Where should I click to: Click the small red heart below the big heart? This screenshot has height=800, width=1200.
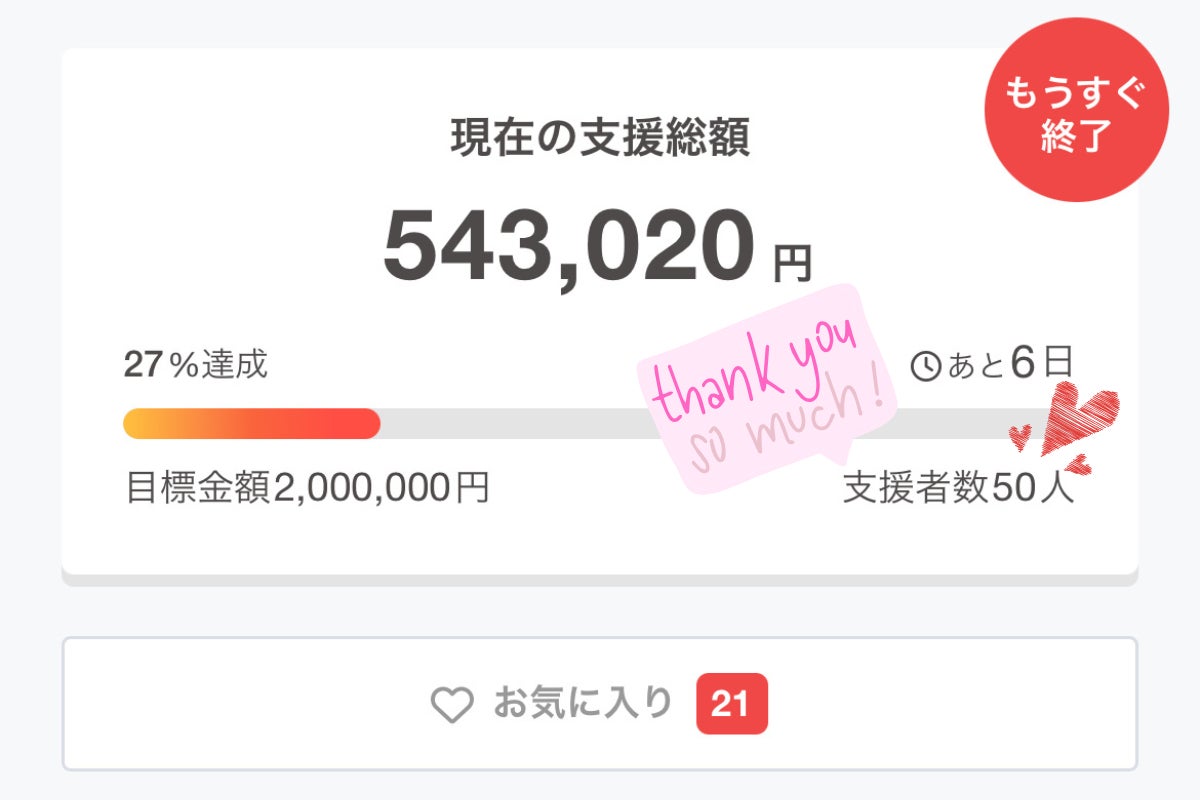click(1077, 466)
